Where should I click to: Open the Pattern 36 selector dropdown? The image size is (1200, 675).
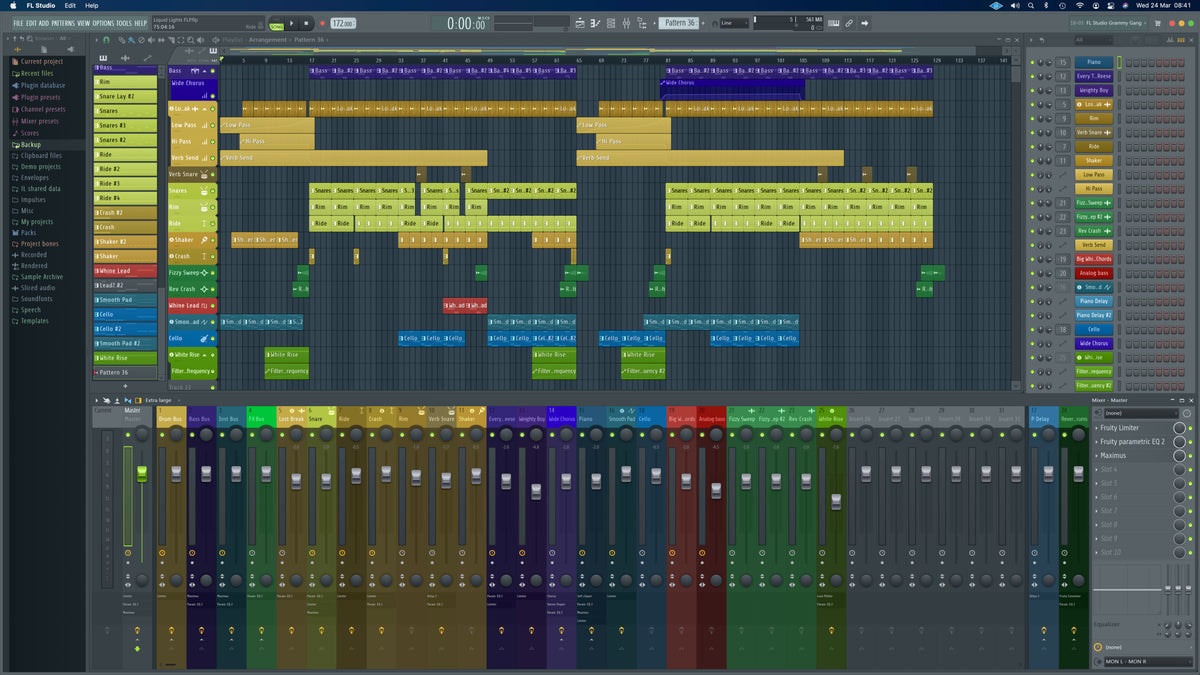click(679, 22)
